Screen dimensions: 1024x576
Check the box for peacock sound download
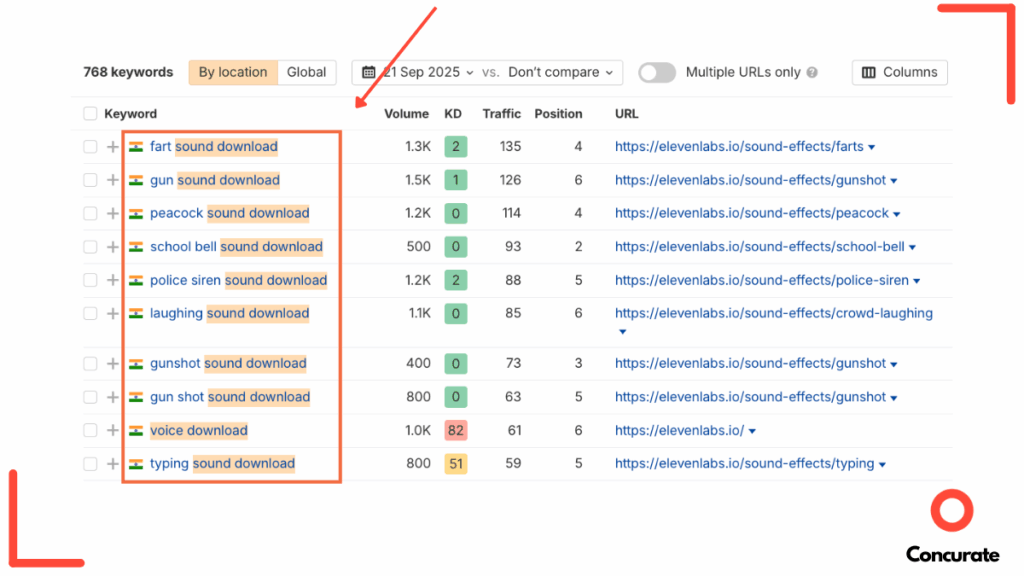90,214
